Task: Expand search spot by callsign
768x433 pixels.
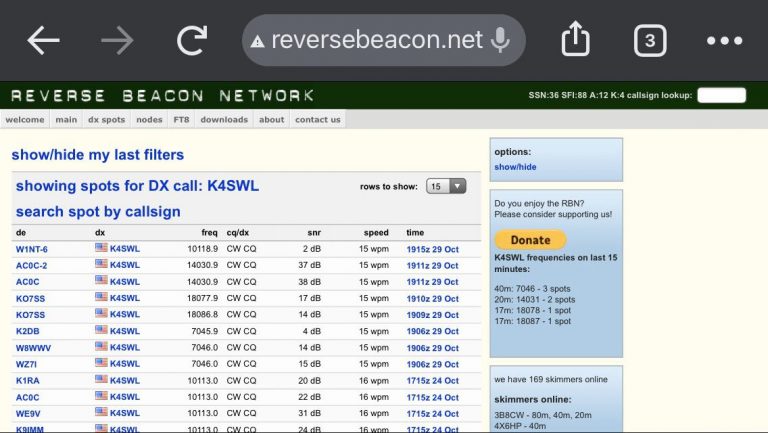Action: click(98, 212)
